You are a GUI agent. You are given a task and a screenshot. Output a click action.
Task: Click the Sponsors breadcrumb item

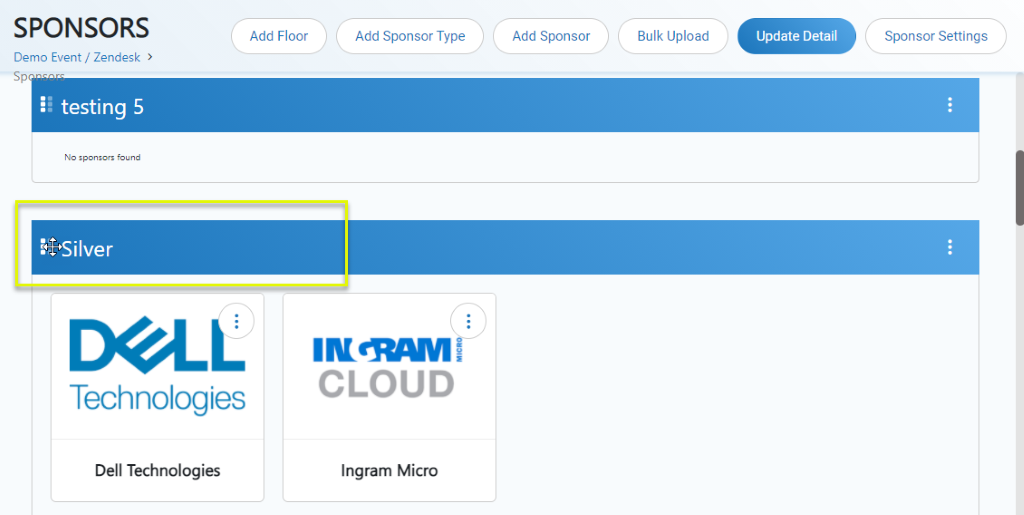[39, 76]
